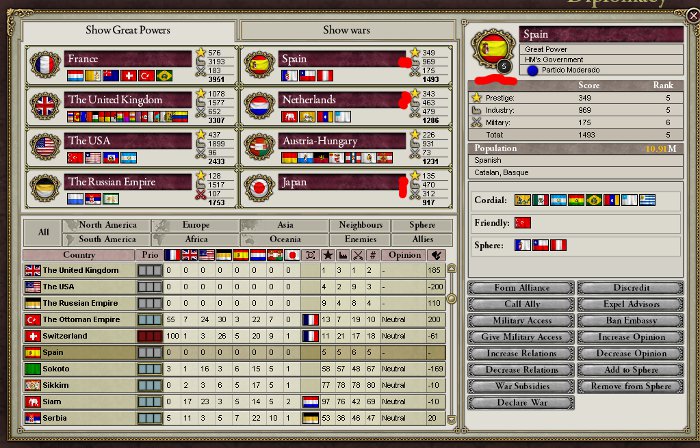Sort by prestige star column header
The image size is (700, 448).
pos(327,255)
